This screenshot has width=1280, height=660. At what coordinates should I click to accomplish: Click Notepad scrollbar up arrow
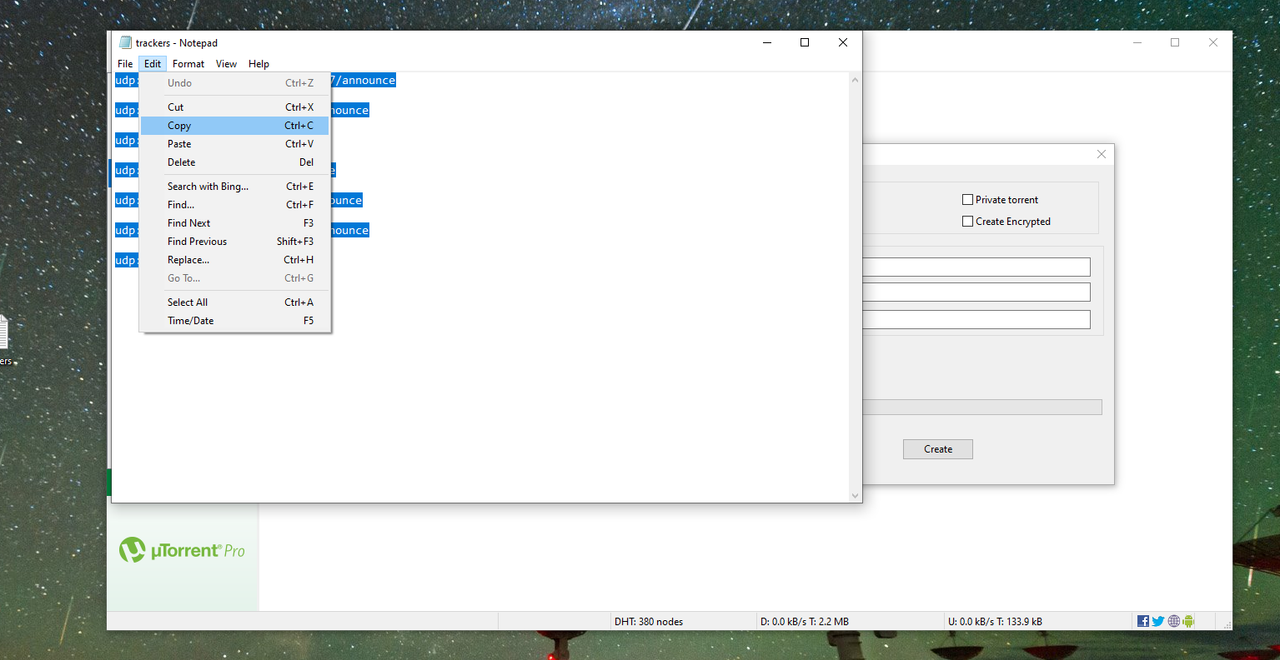click(x=854, y=80)
